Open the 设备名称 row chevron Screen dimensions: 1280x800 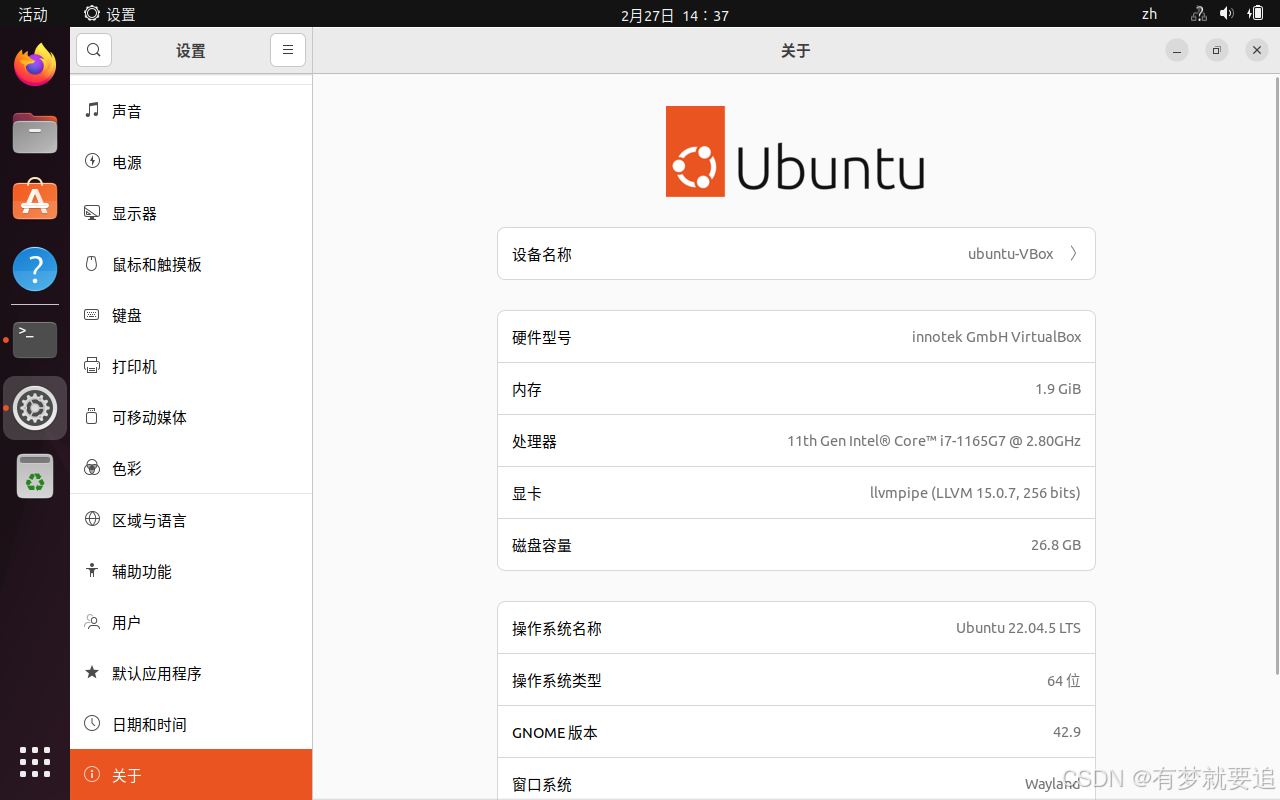[1073, 253]
